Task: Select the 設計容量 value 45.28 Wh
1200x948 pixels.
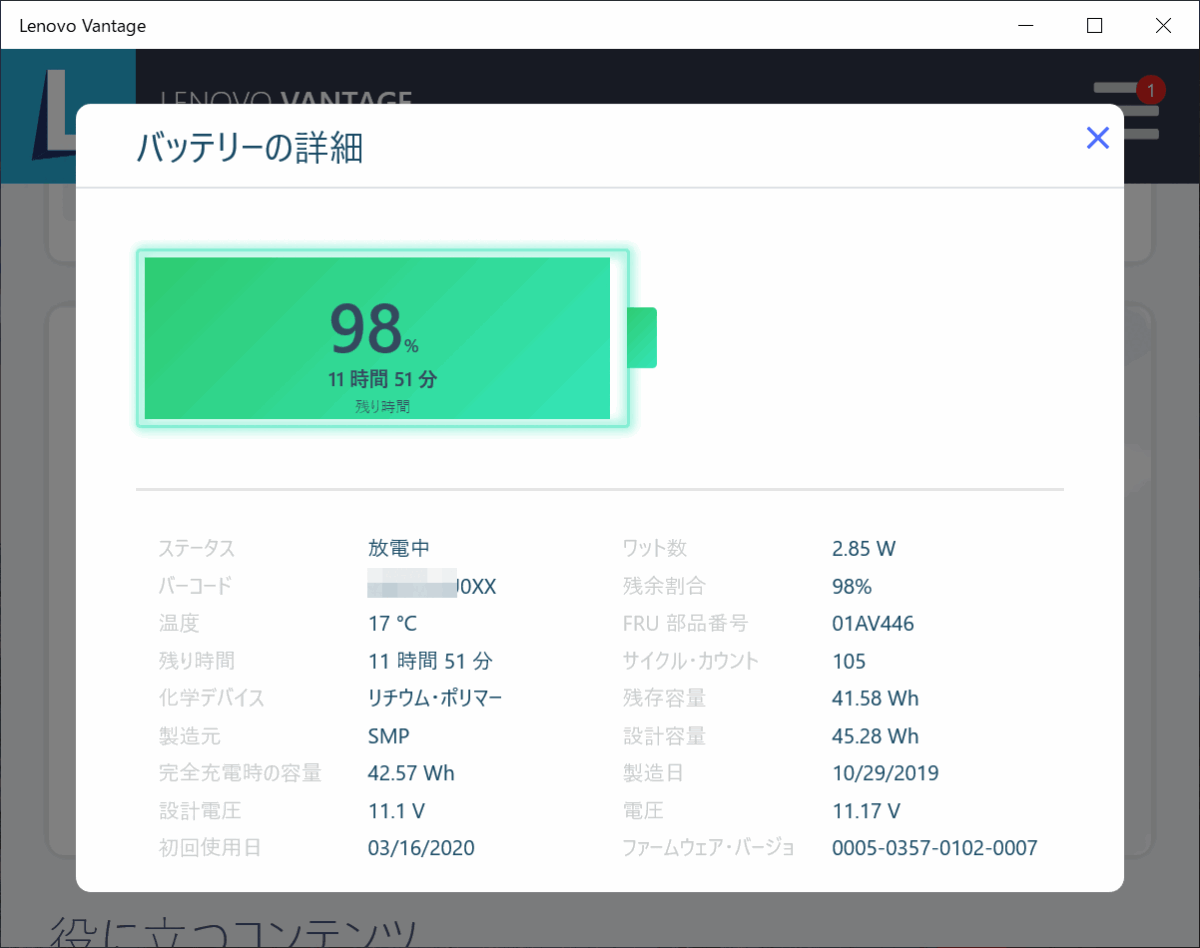Action: click(875, 736)
